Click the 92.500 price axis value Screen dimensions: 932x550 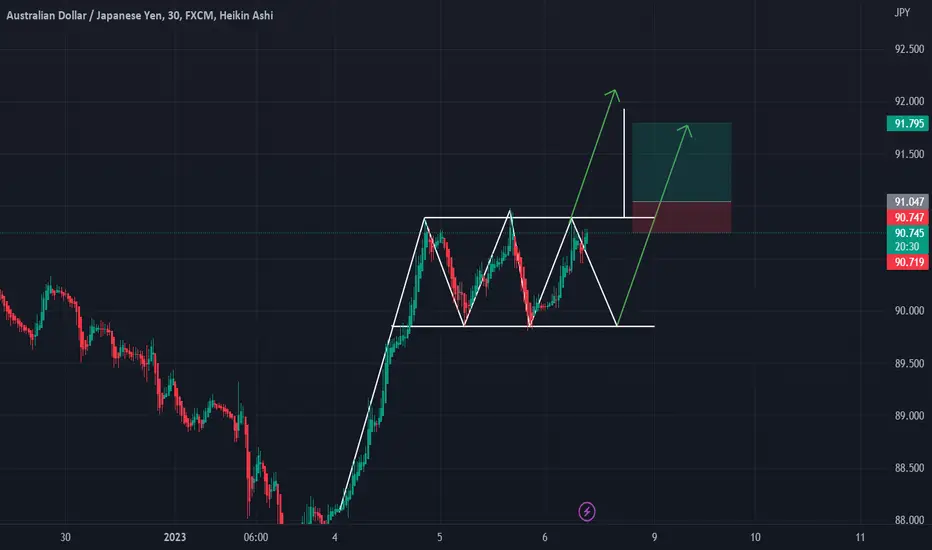(909, 49)
